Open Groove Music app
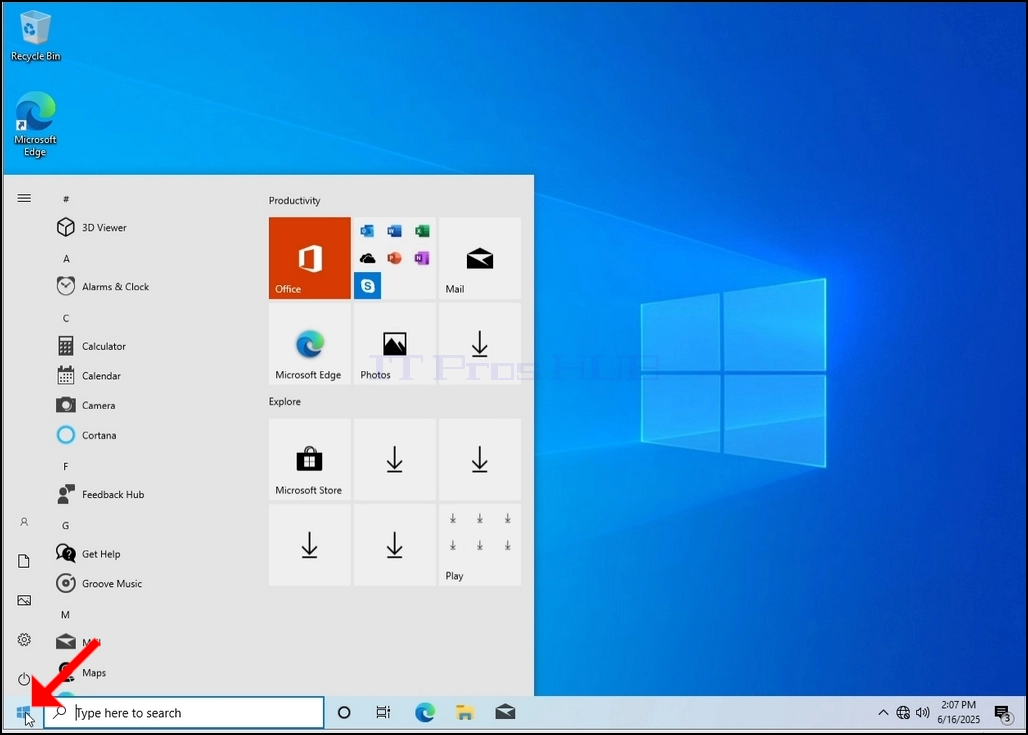This screenshot has height=735, width=1028. click(99, 583)
